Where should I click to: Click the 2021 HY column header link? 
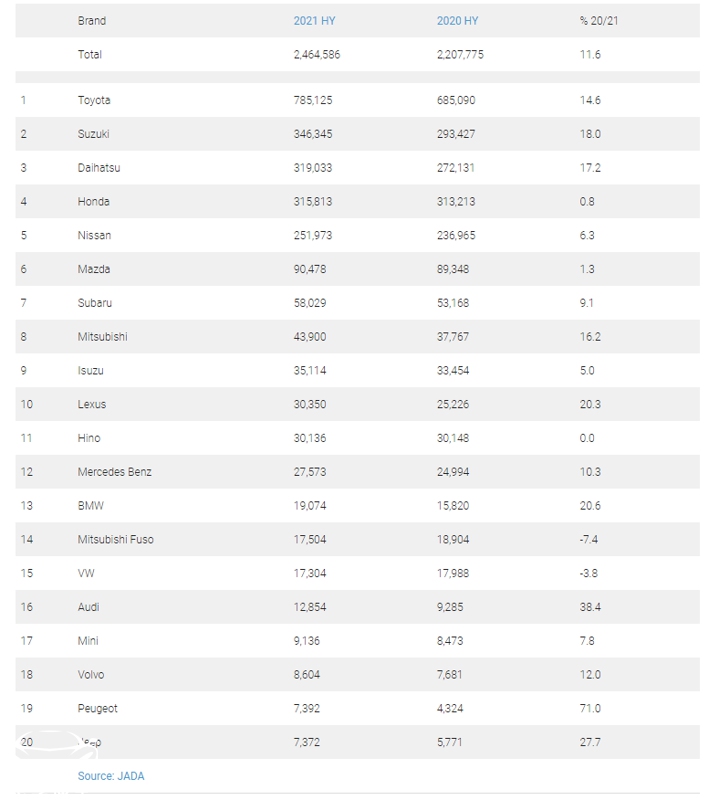[x=313, y=20]
